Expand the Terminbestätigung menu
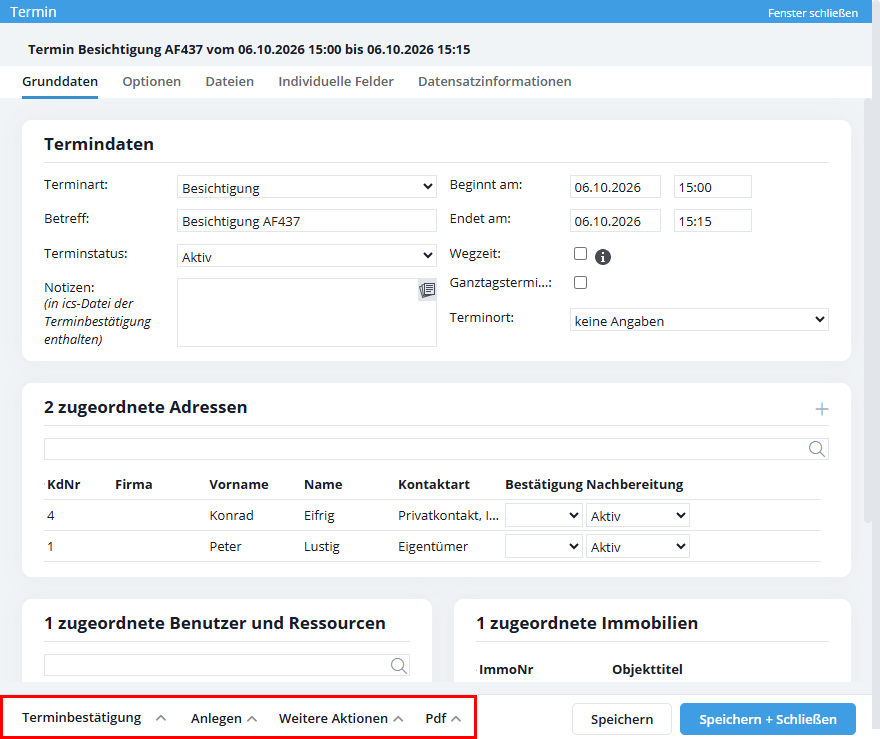880x739 pixels. point(94,718)
